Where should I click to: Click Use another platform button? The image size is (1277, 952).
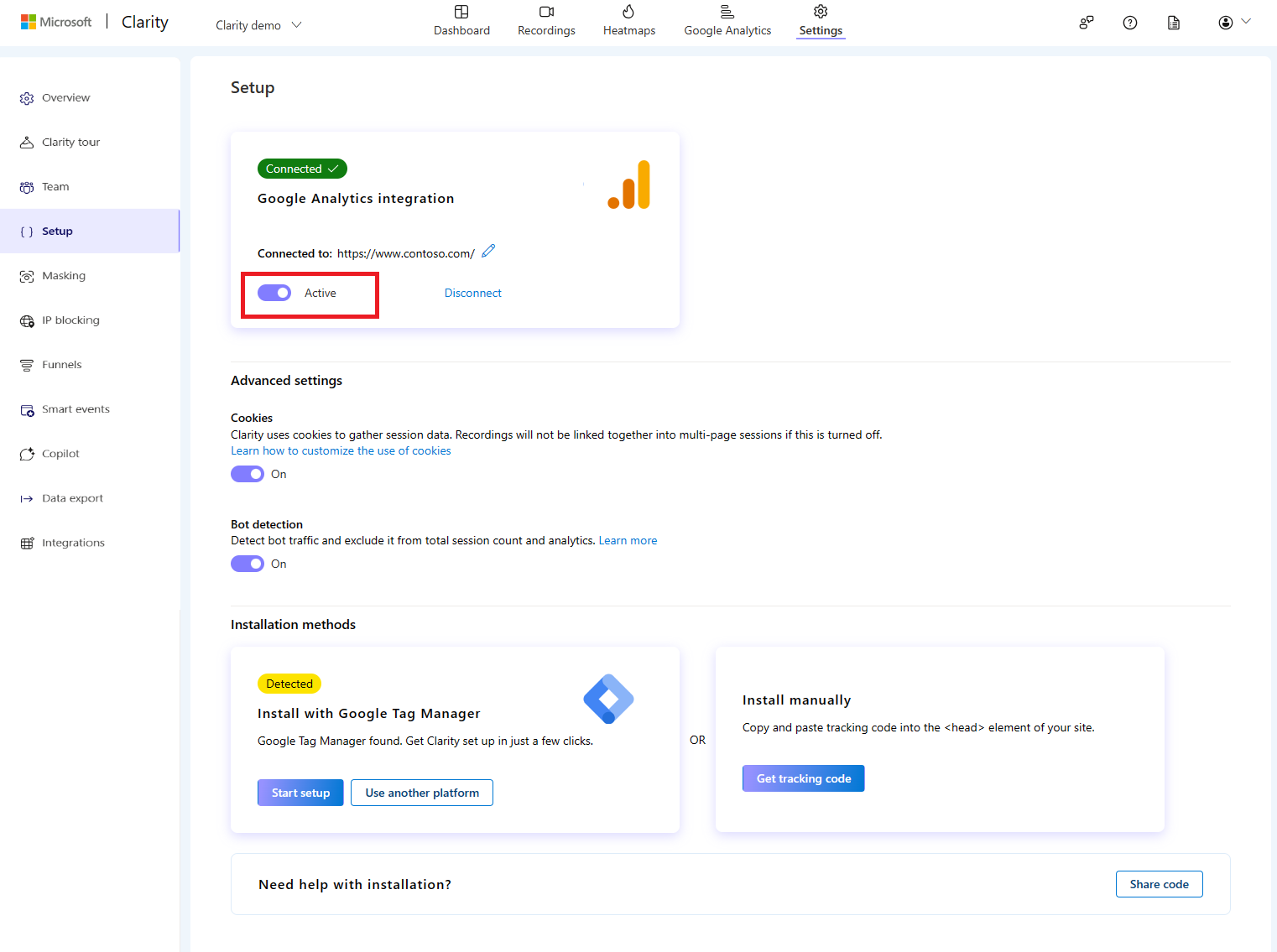(422, 793)
